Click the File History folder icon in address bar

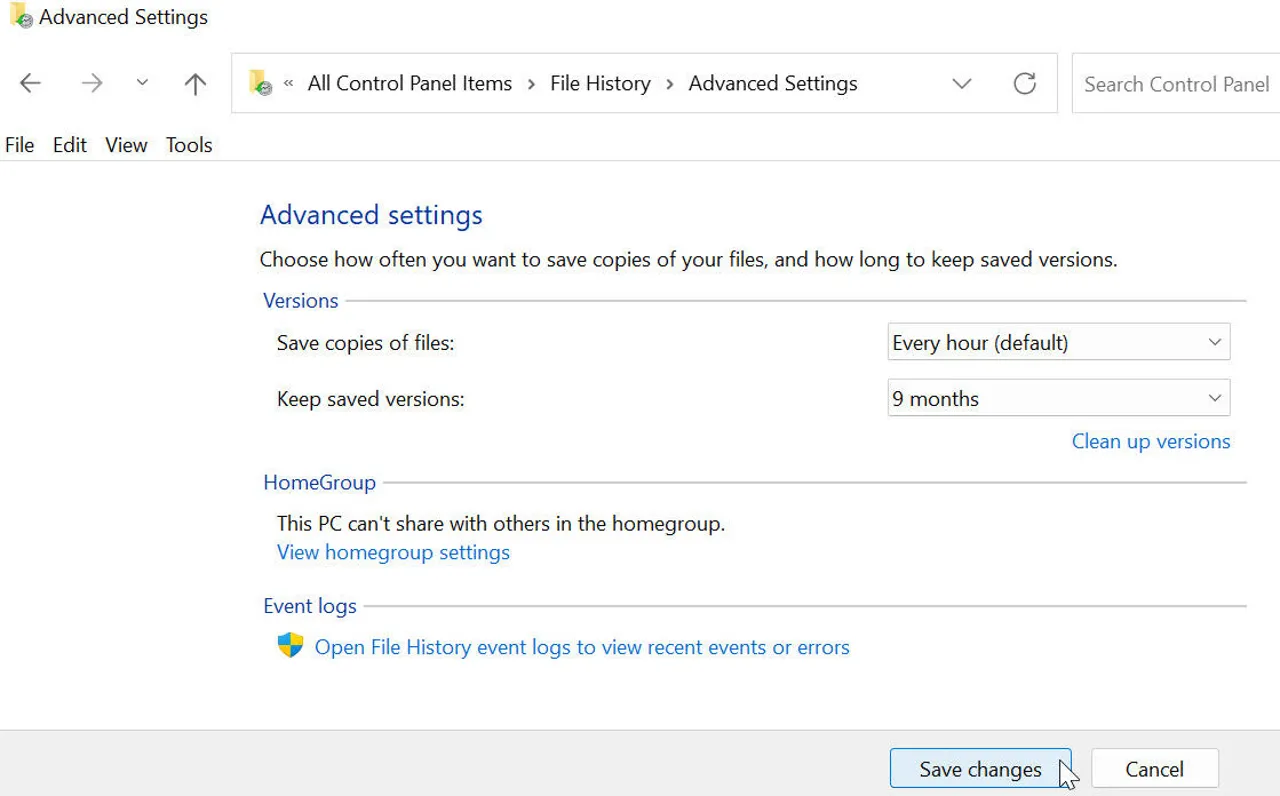coord(260,83)
